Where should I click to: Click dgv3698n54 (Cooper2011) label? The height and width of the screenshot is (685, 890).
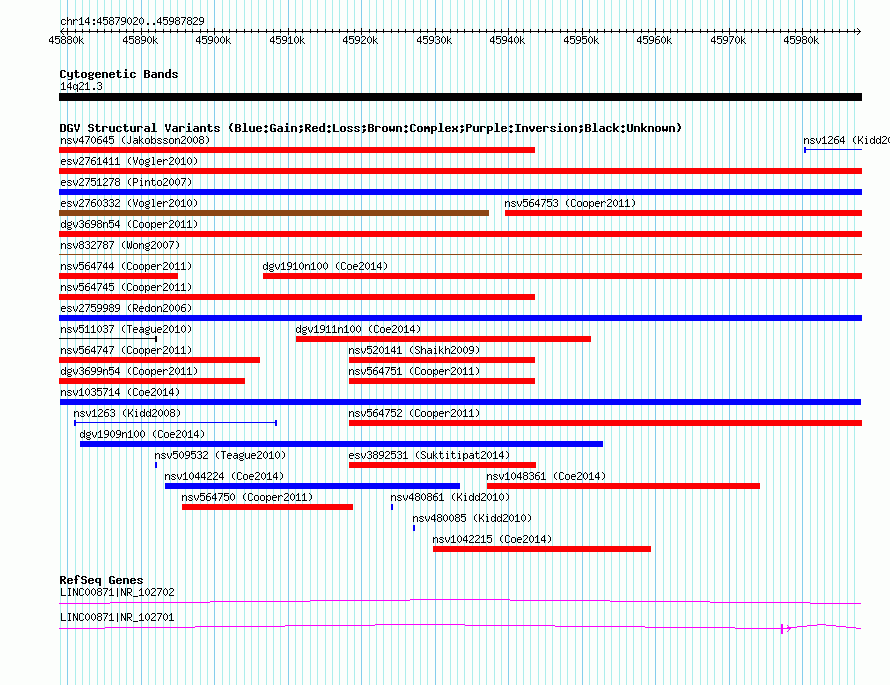[129, 224]
